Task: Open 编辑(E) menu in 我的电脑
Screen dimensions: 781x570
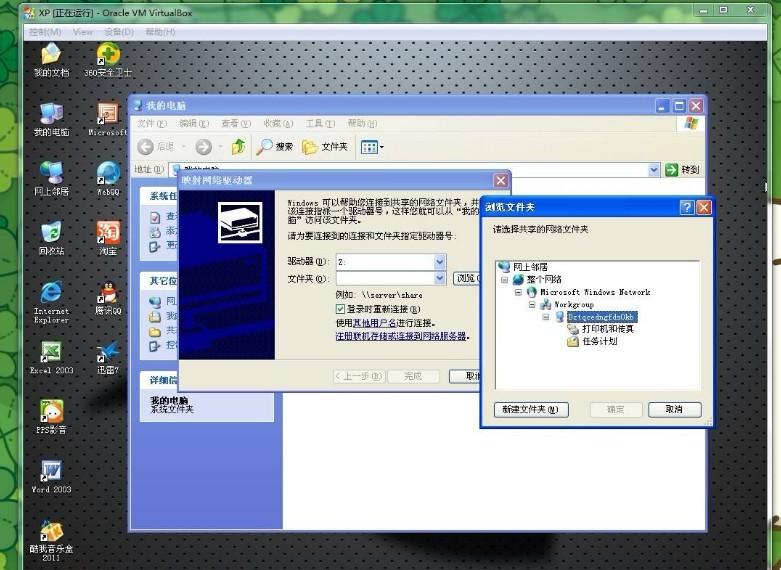Action: pos(194,123)
